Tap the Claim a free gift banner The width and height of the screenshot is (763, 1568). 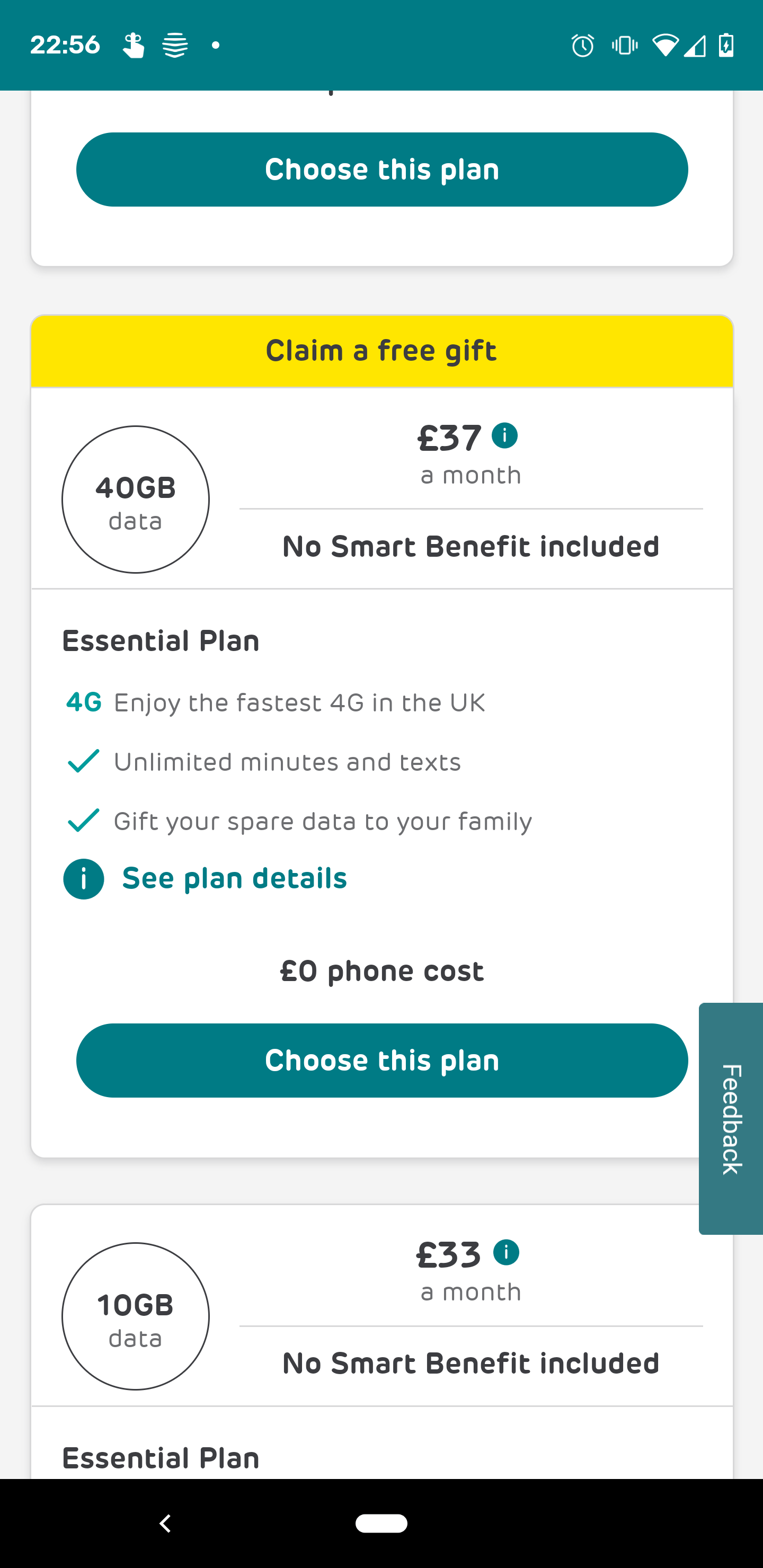click(382, 351)
